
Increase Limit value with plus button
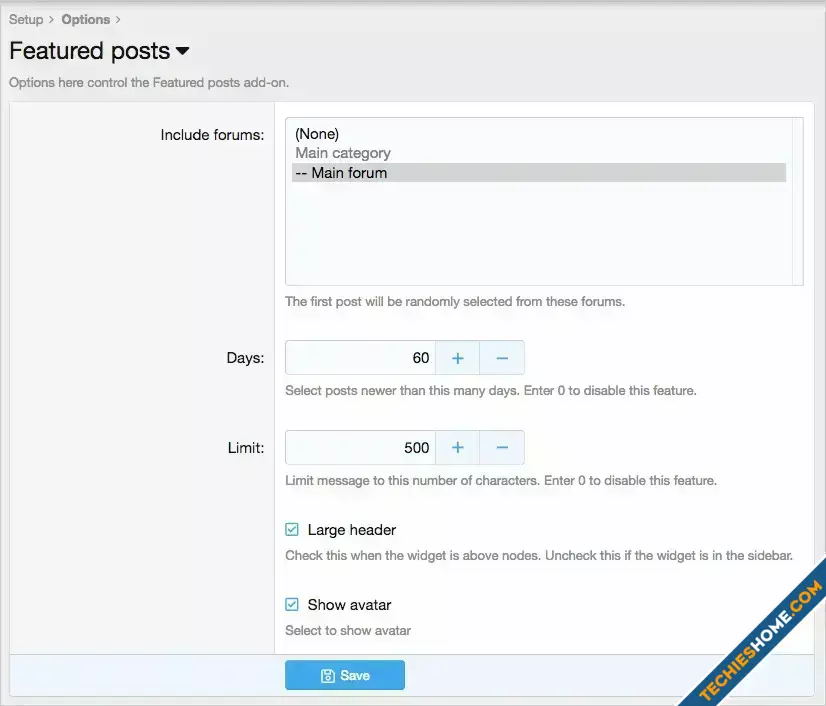tap(458, 448)
